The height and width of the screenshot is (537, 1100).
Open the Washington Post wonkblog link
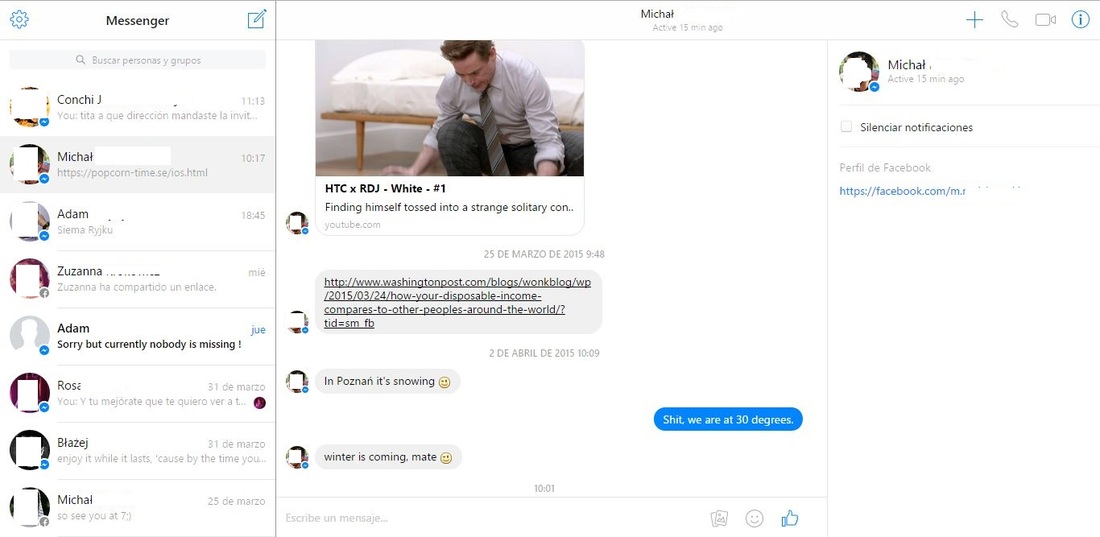[457, 302]
